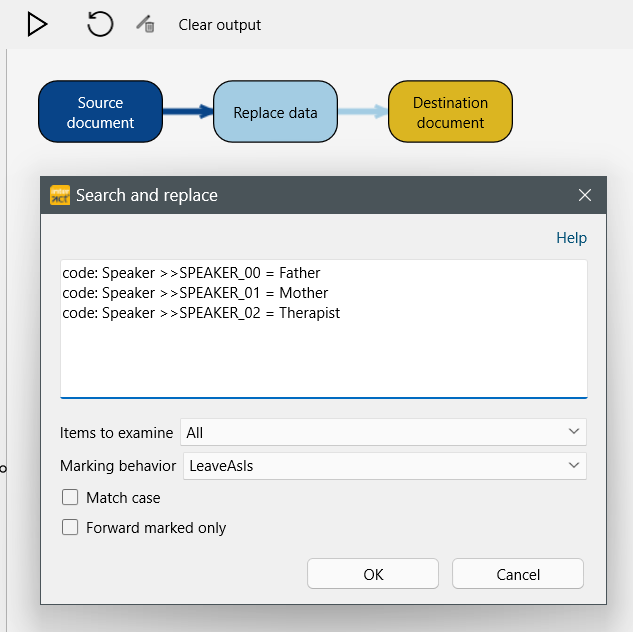The image size is (633, 632).
Task: Click the SPEAKER_00 = Father line
Action: [191, 273]
